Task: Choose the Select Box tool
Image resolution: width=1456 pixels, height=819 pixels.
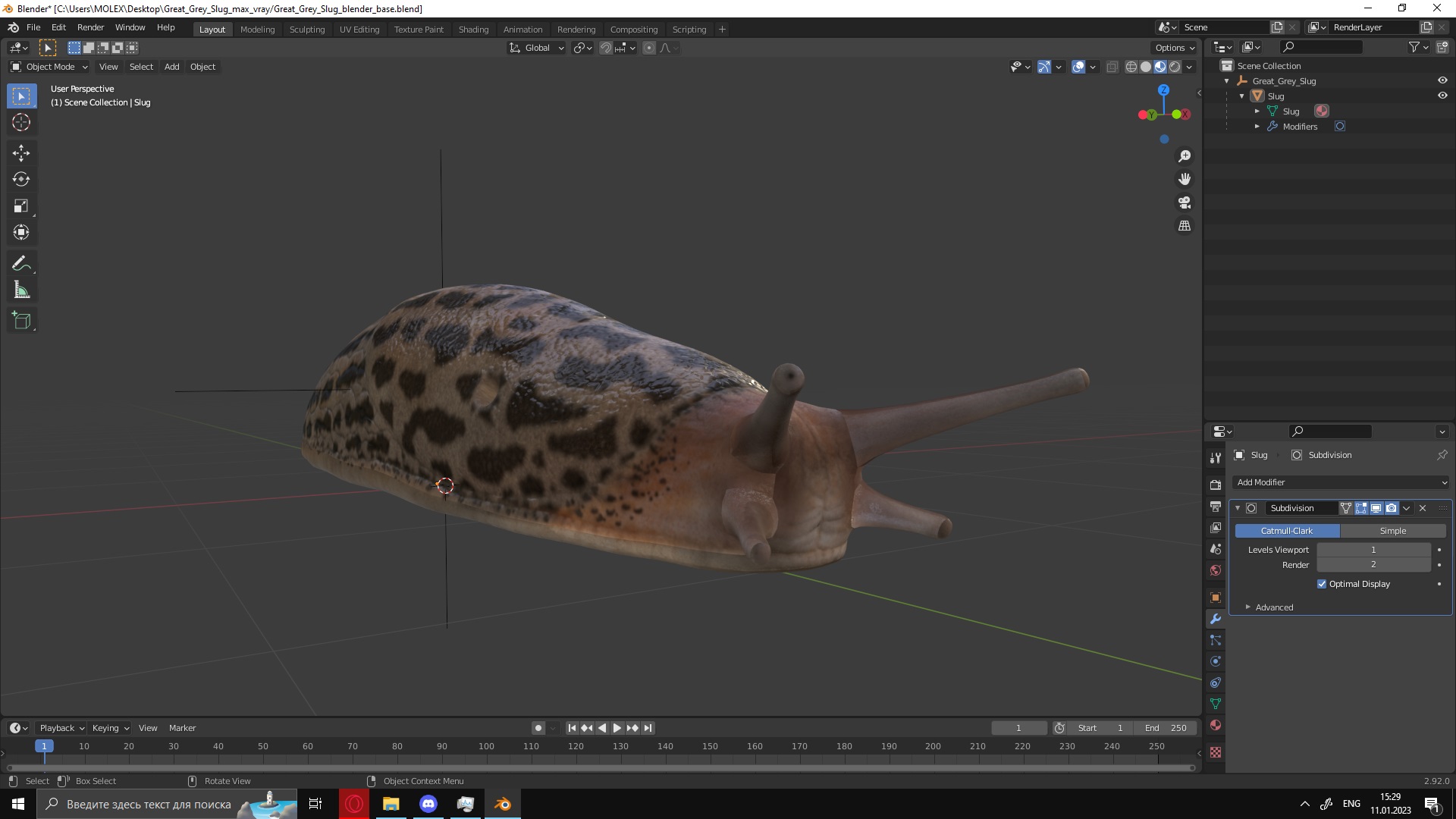Action: coord(21,96)
